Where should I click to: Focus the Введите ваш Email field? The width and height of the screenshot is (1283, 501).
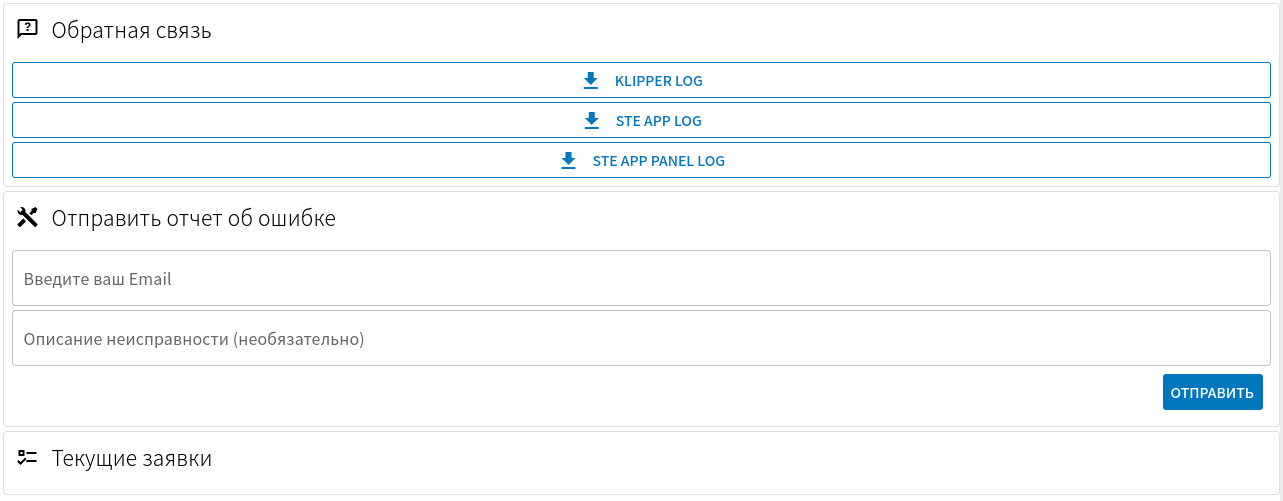641,278
